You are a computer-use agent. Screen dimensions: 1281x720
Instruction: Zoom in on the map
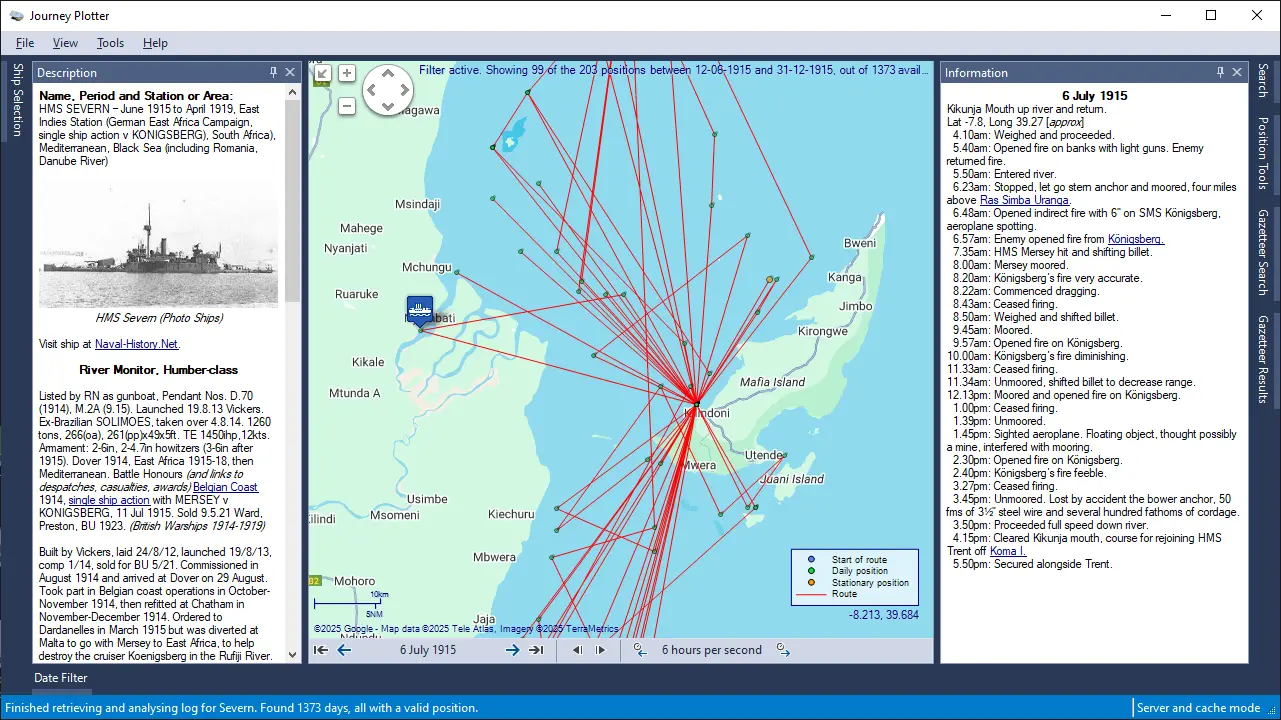(x=347, y=73)
